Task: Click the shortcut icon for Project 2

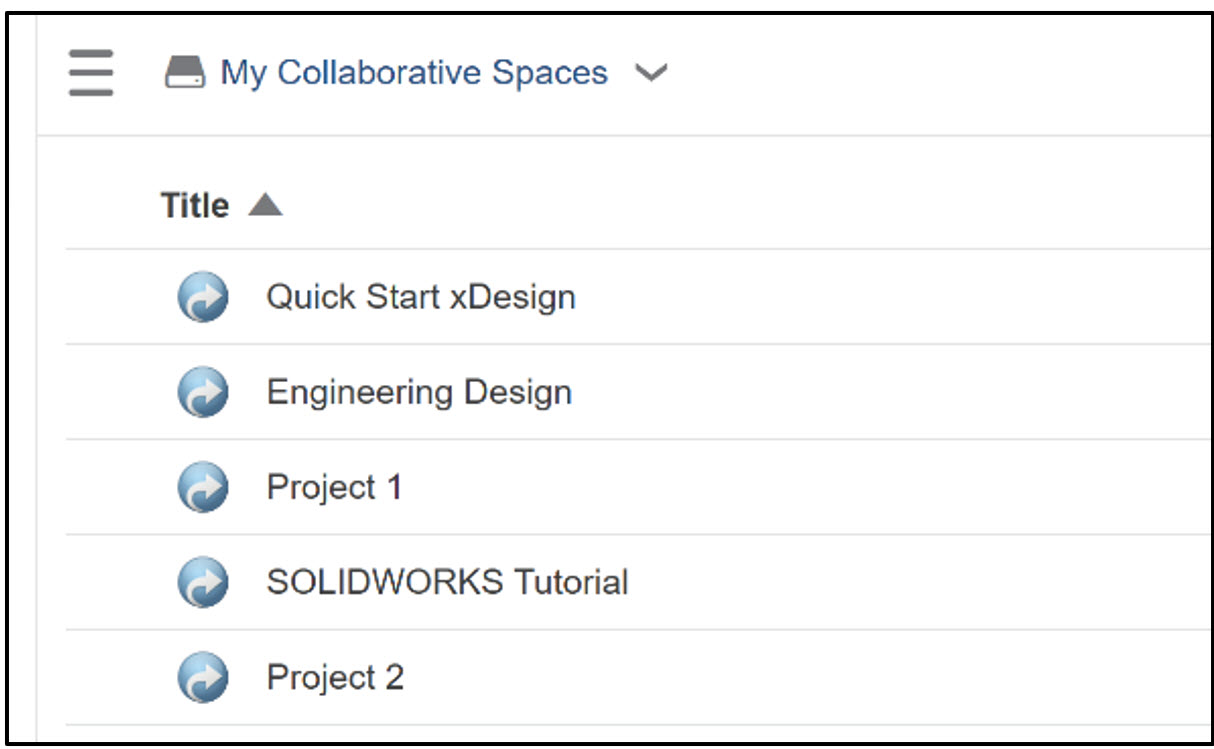Action: tap(203, 676)
